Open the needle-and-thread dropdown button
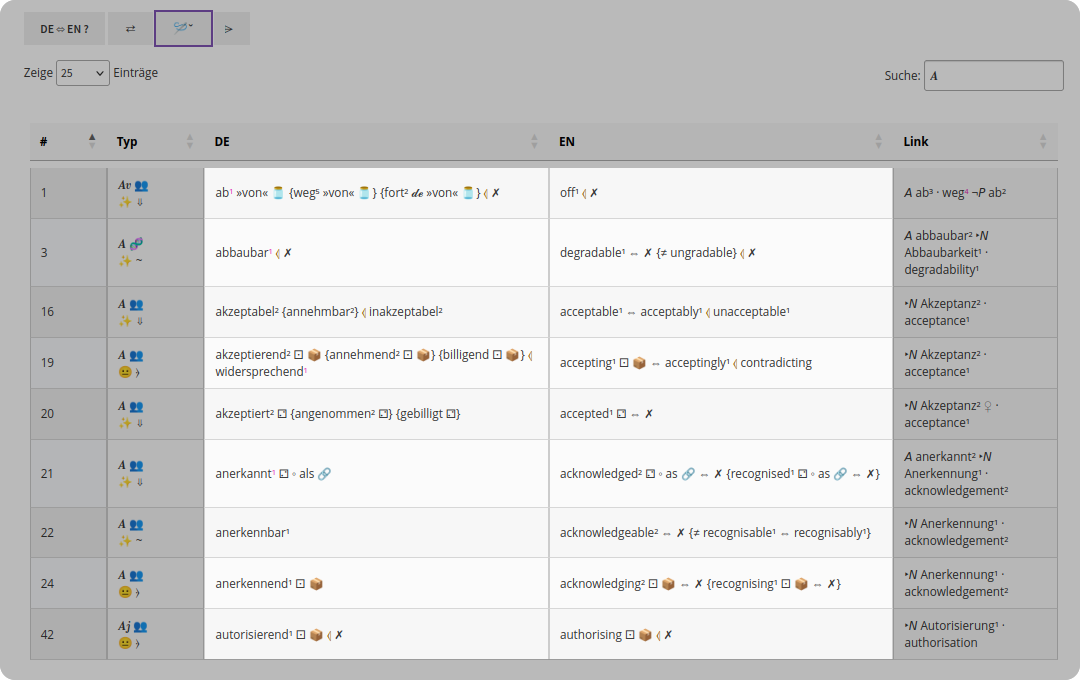The image size is (1080, 680). (x=183, y=28)
